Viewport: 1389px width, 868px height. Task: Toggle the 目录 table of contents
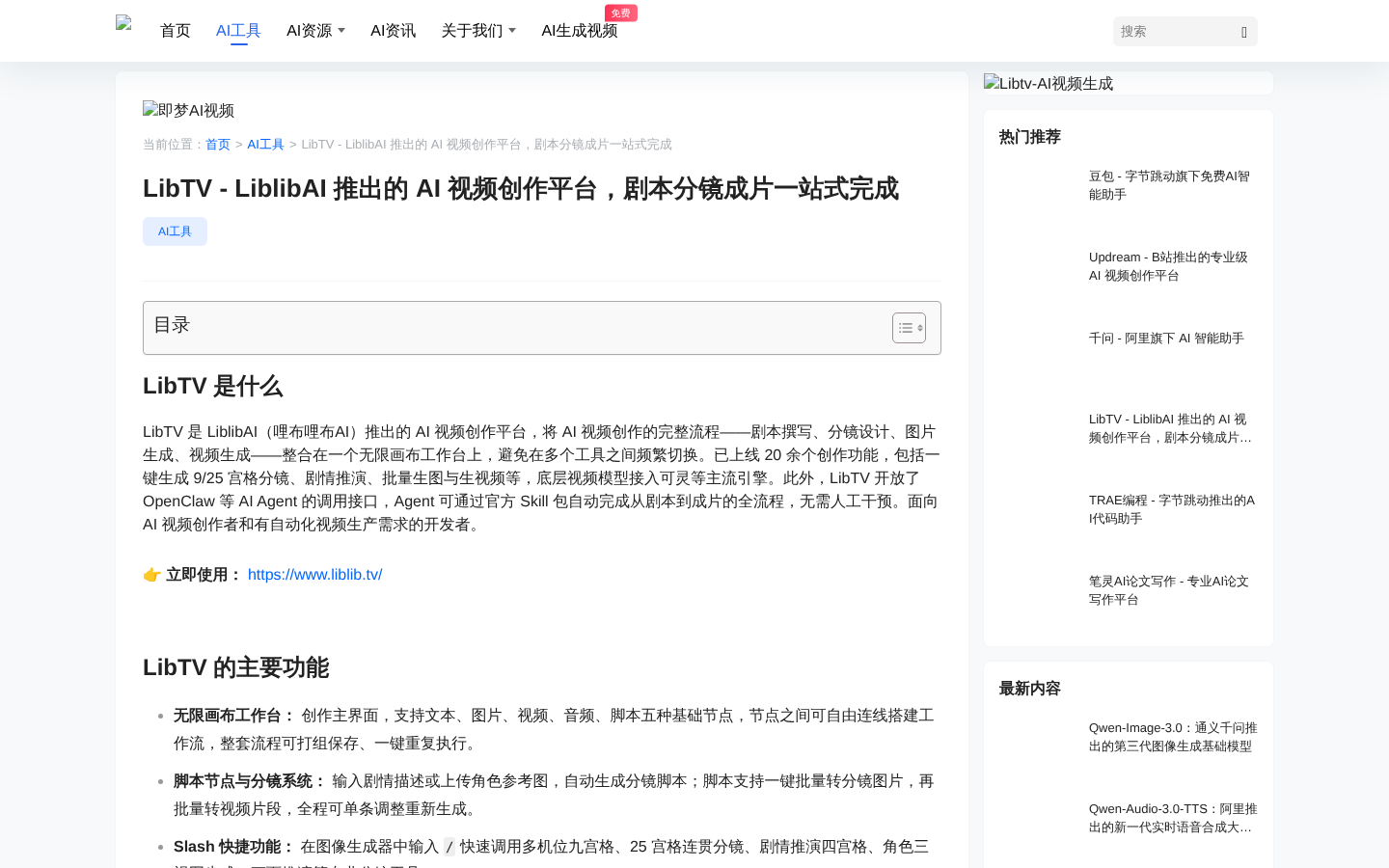(x=909, y=328)
